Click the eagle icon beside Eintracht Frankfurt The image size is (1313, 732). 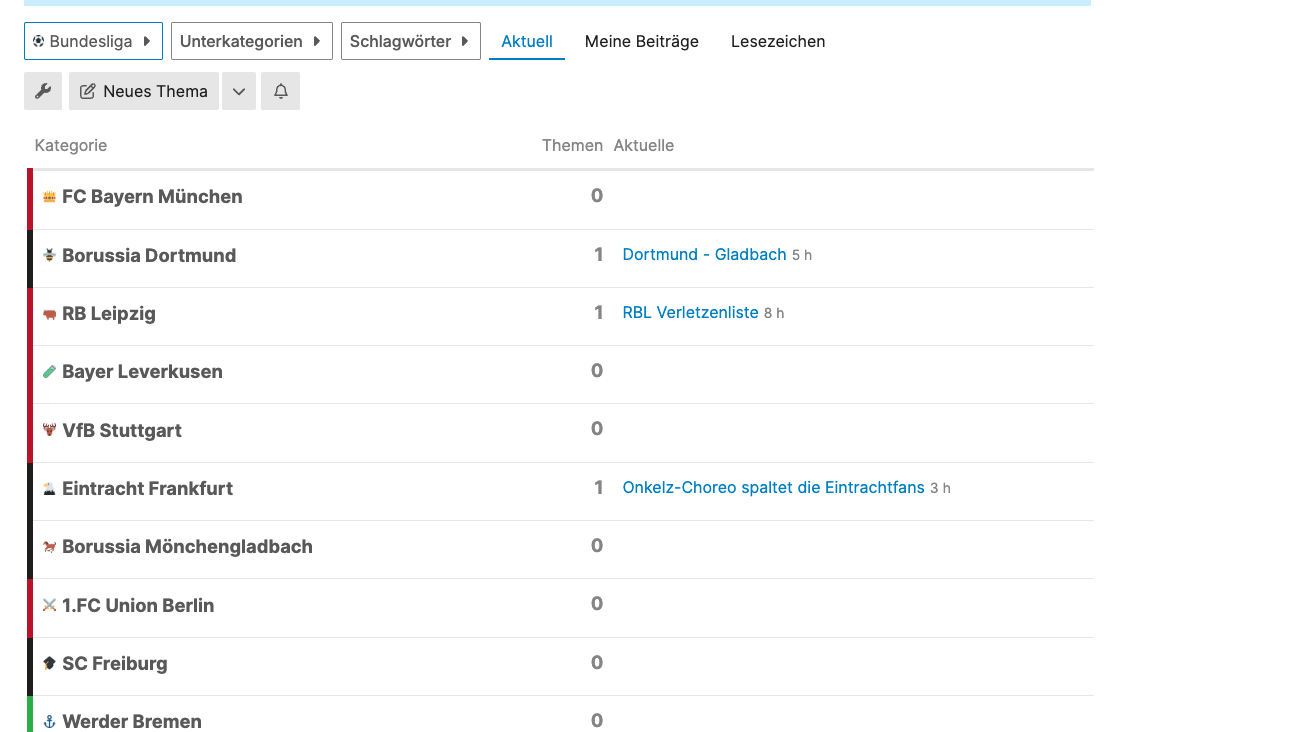click(49, 488)
